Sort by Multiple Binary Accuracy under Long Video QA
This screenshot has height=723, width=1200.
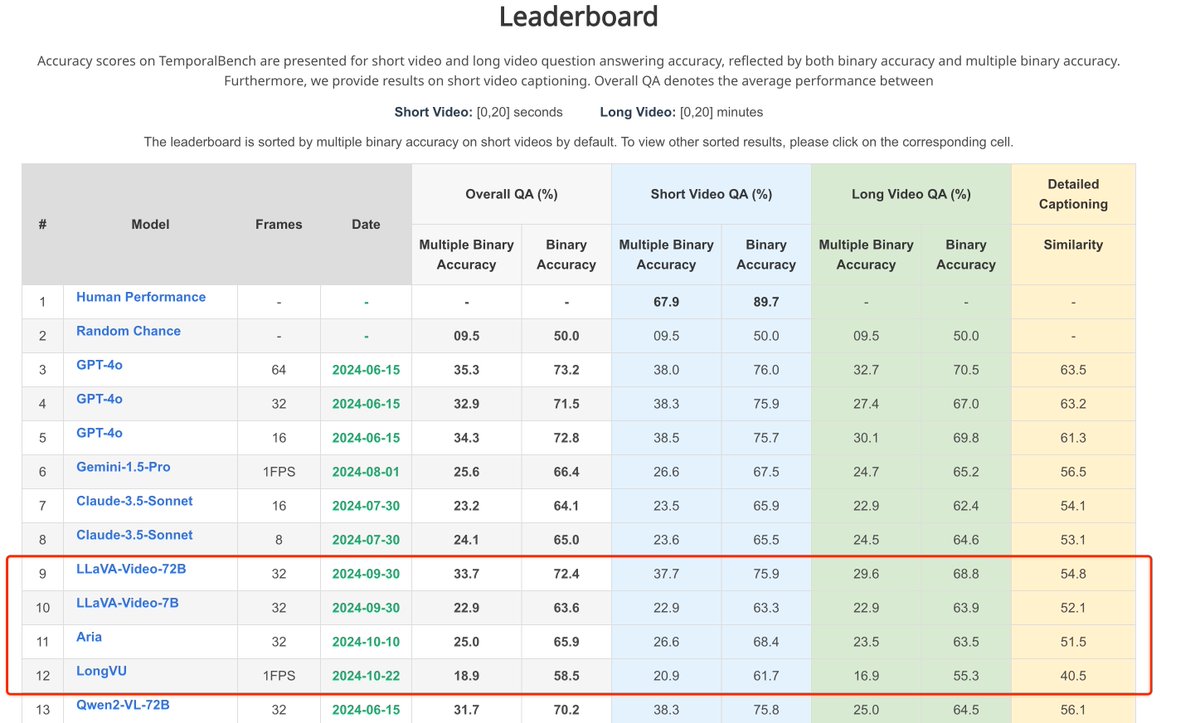[x=866, y=254]
